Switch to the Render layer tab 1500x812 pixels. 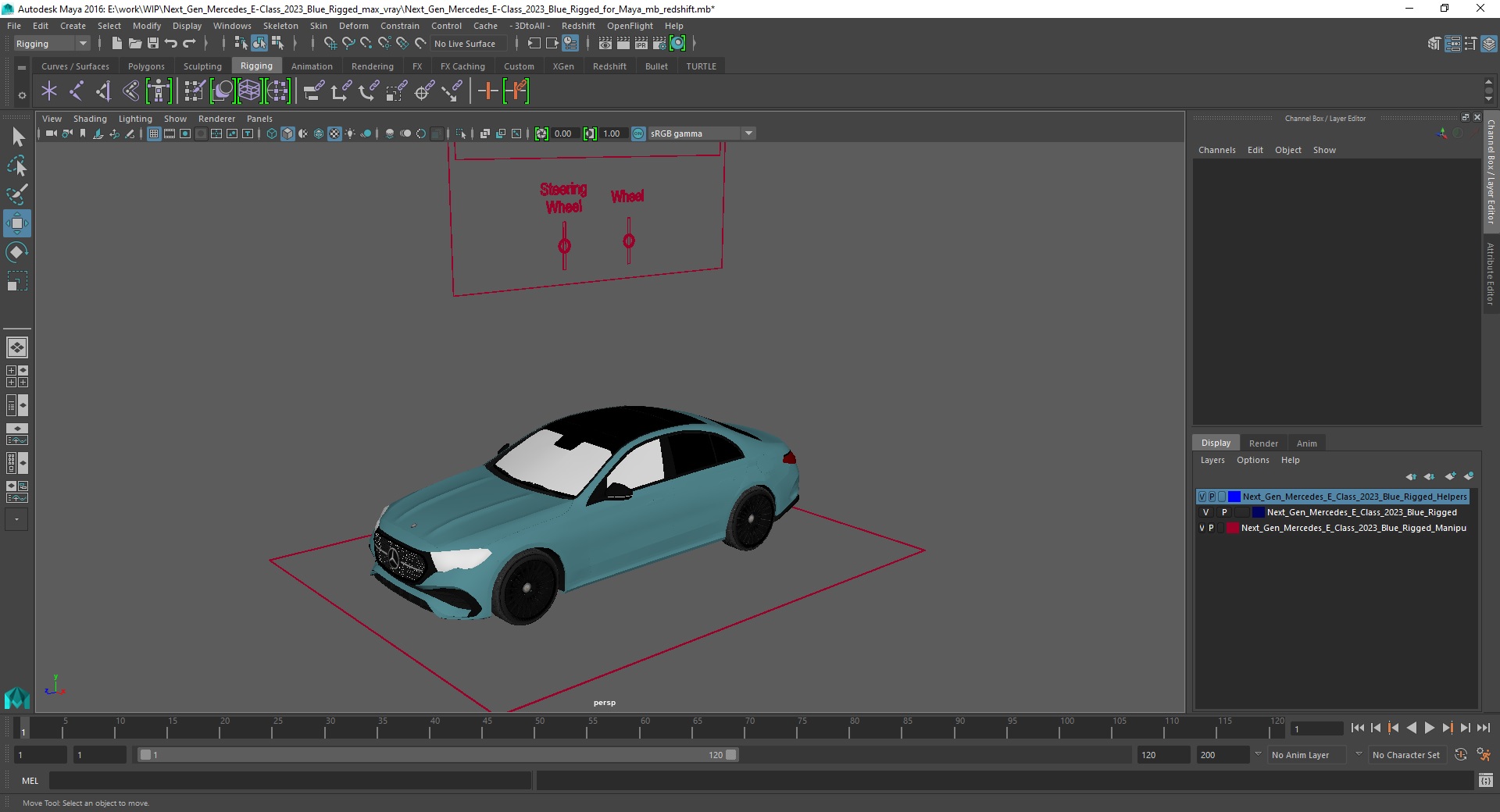pyautogui.click(x=1263, y=443)
